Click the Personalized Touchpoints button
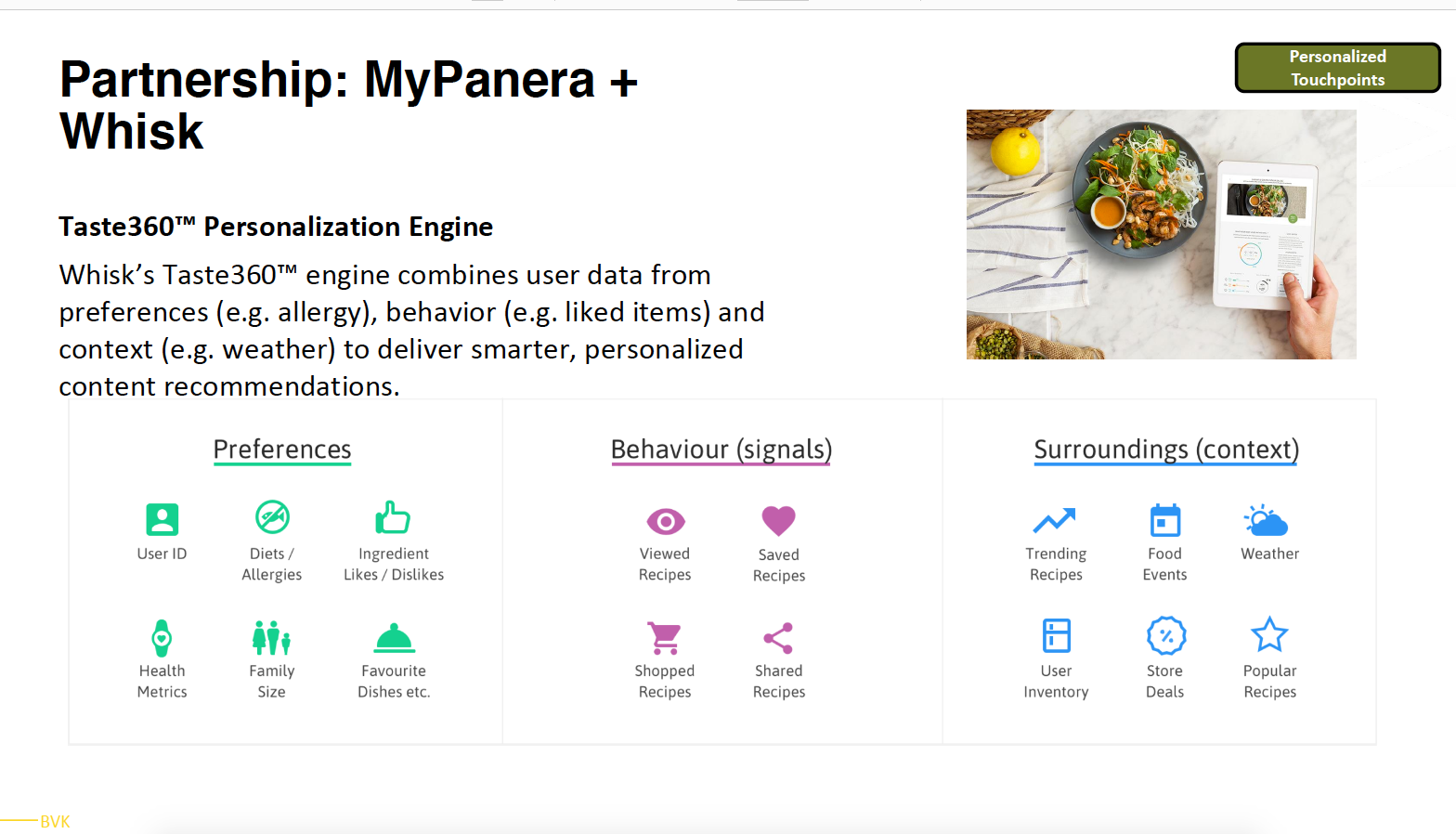Screen dimensions: 1456x834 coord(1337,68)
